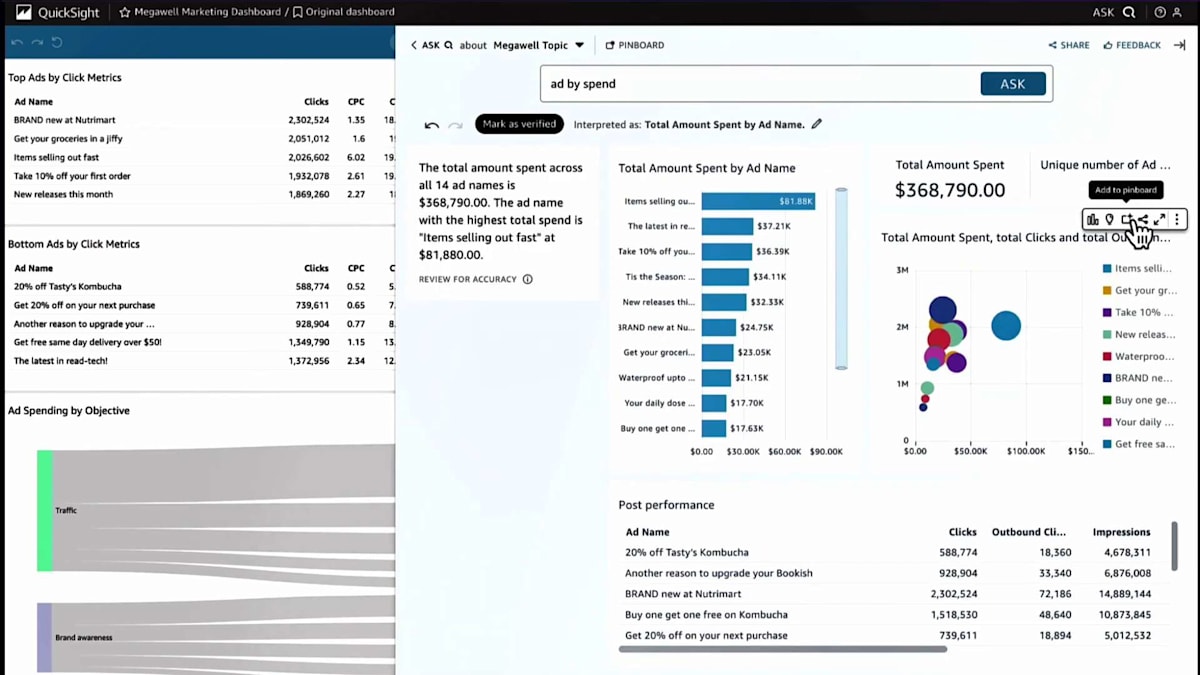Click 'The latest in re...' $37.21K bar
1200x675 pixels.
click(x=727, y=226)
